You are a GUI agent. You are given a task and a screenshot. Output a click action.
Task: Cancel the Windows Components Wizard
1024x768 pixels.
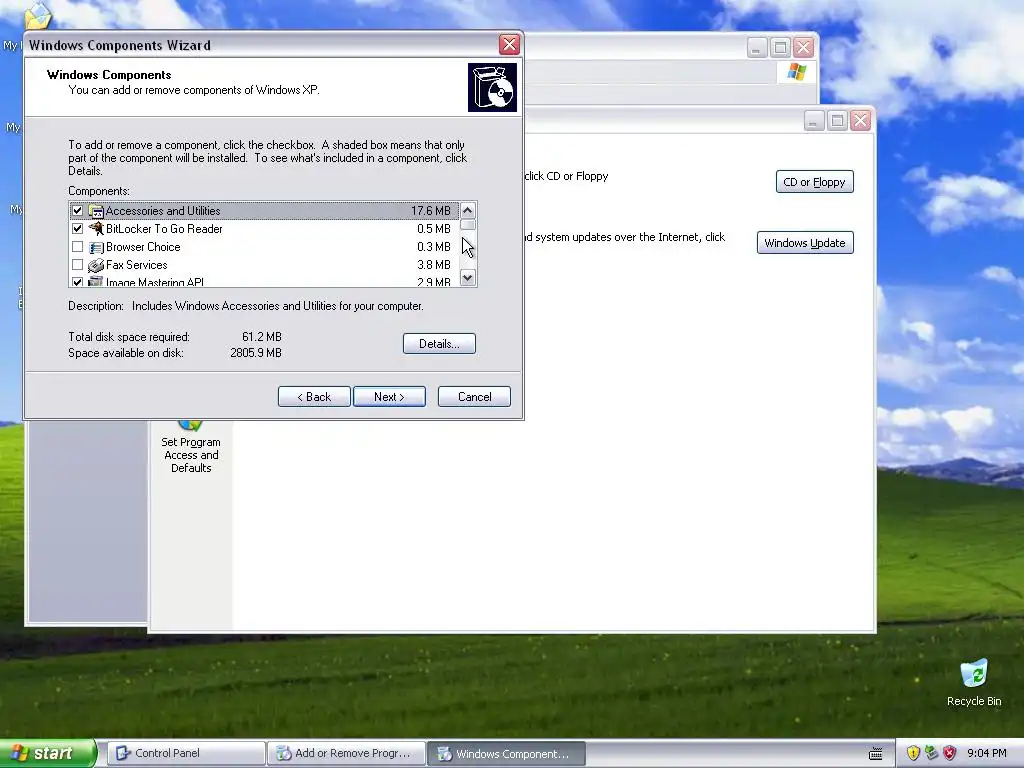point(474,396)
